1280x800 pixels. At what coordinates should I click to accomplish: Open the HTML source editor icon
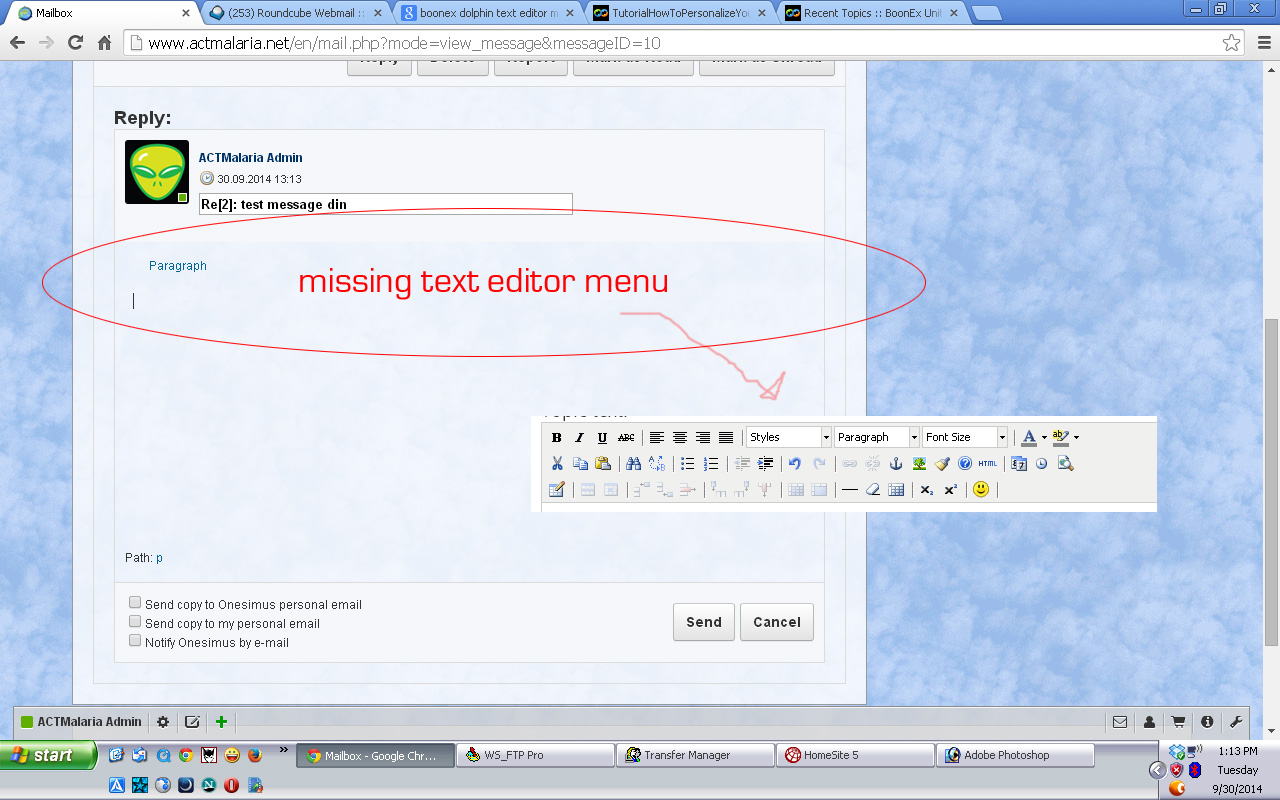click(988, 464)
